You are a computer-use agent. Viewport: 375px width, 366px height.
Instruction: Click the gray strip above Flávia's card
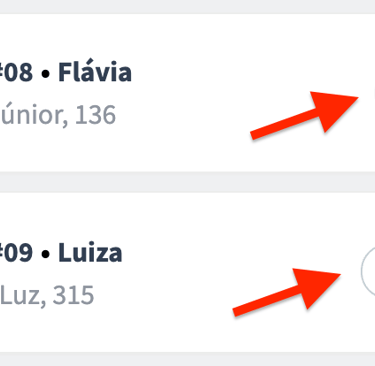187,7
